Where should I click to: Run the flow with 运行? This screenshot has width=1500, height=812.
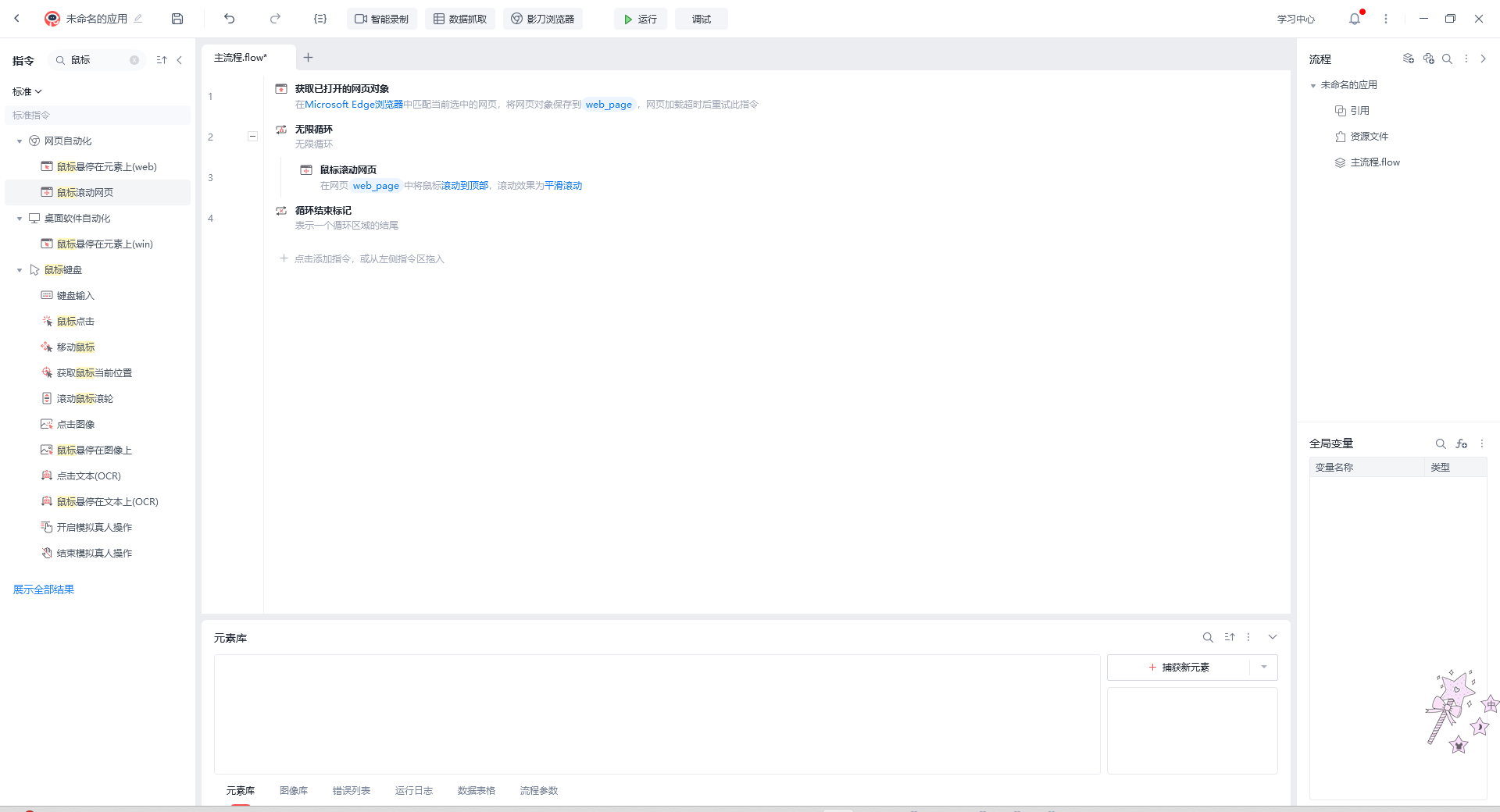coord(641,19)
